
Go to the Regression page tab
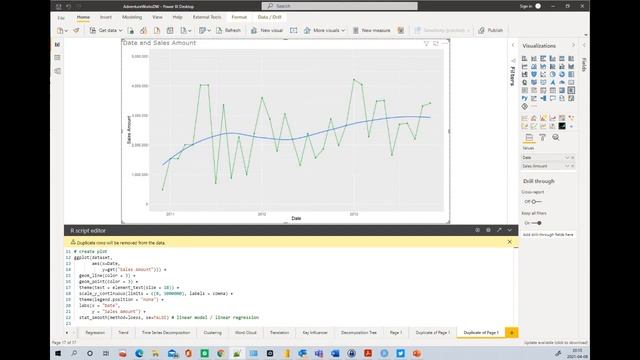(95, 333)
